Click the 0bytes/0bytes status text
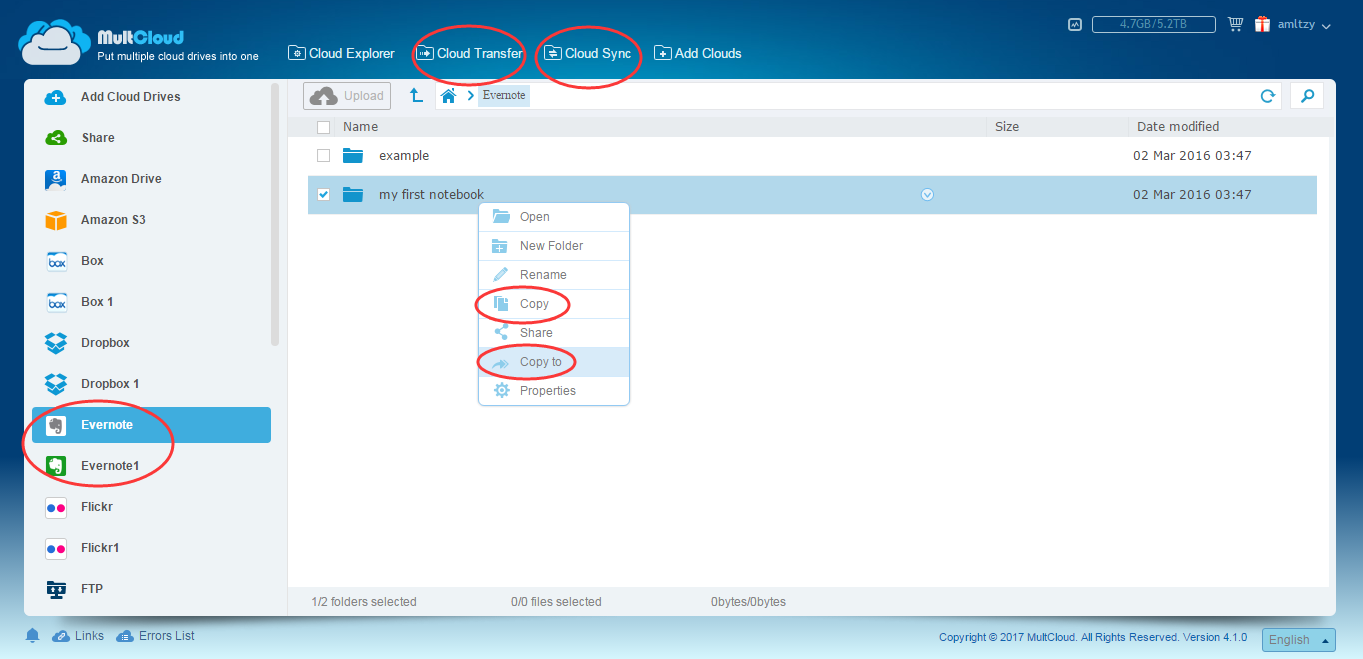The image size is (1363, 659). click(x=748, y=602)
